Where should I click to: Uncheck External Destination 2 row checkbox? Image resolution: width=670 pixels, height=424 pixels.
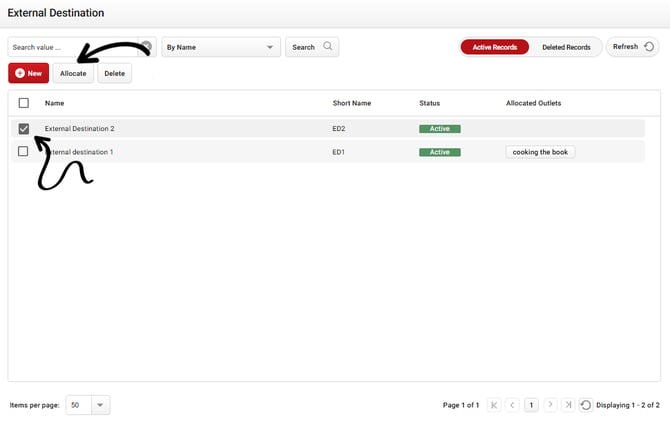pos(24,129)
